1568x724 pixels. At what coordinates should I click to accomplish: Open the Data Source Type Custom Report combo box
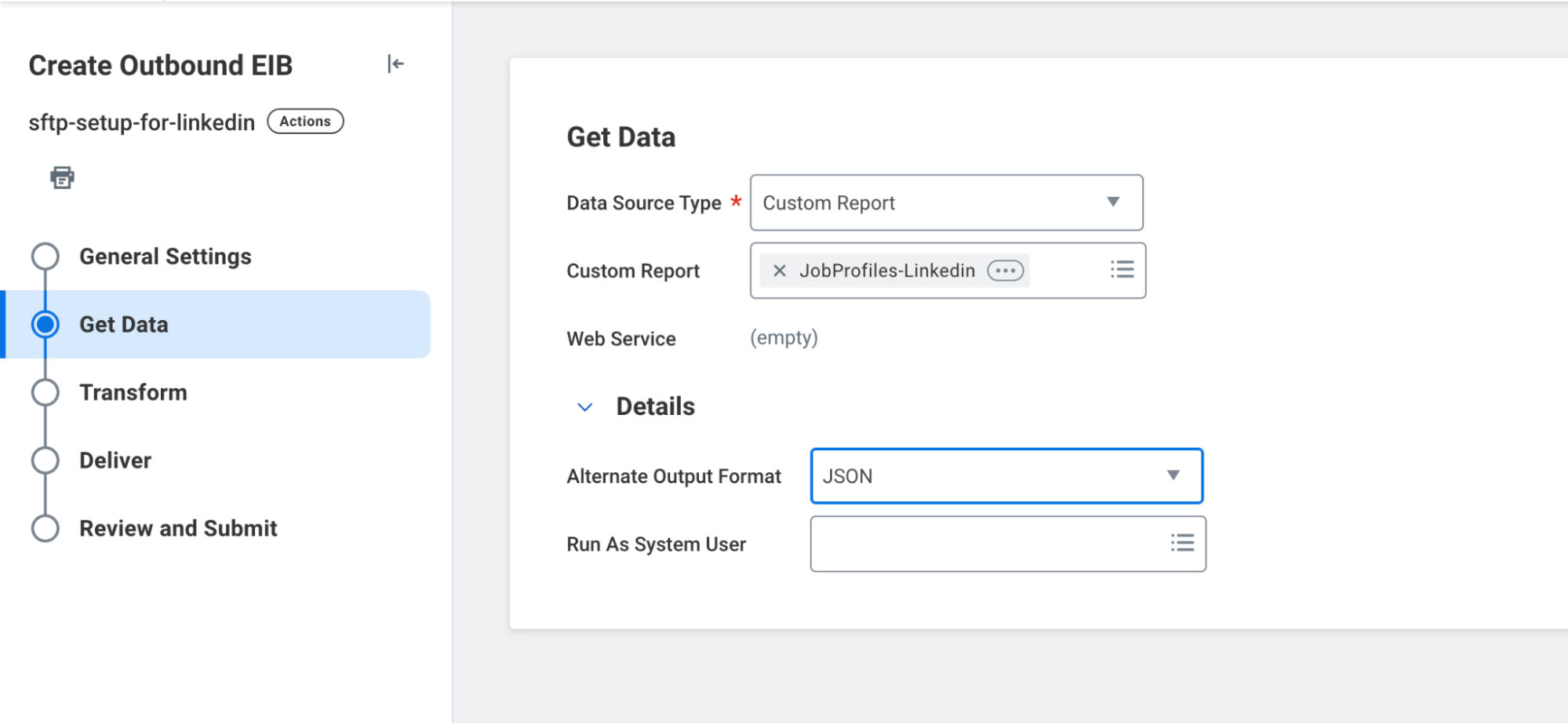[926, 202]
